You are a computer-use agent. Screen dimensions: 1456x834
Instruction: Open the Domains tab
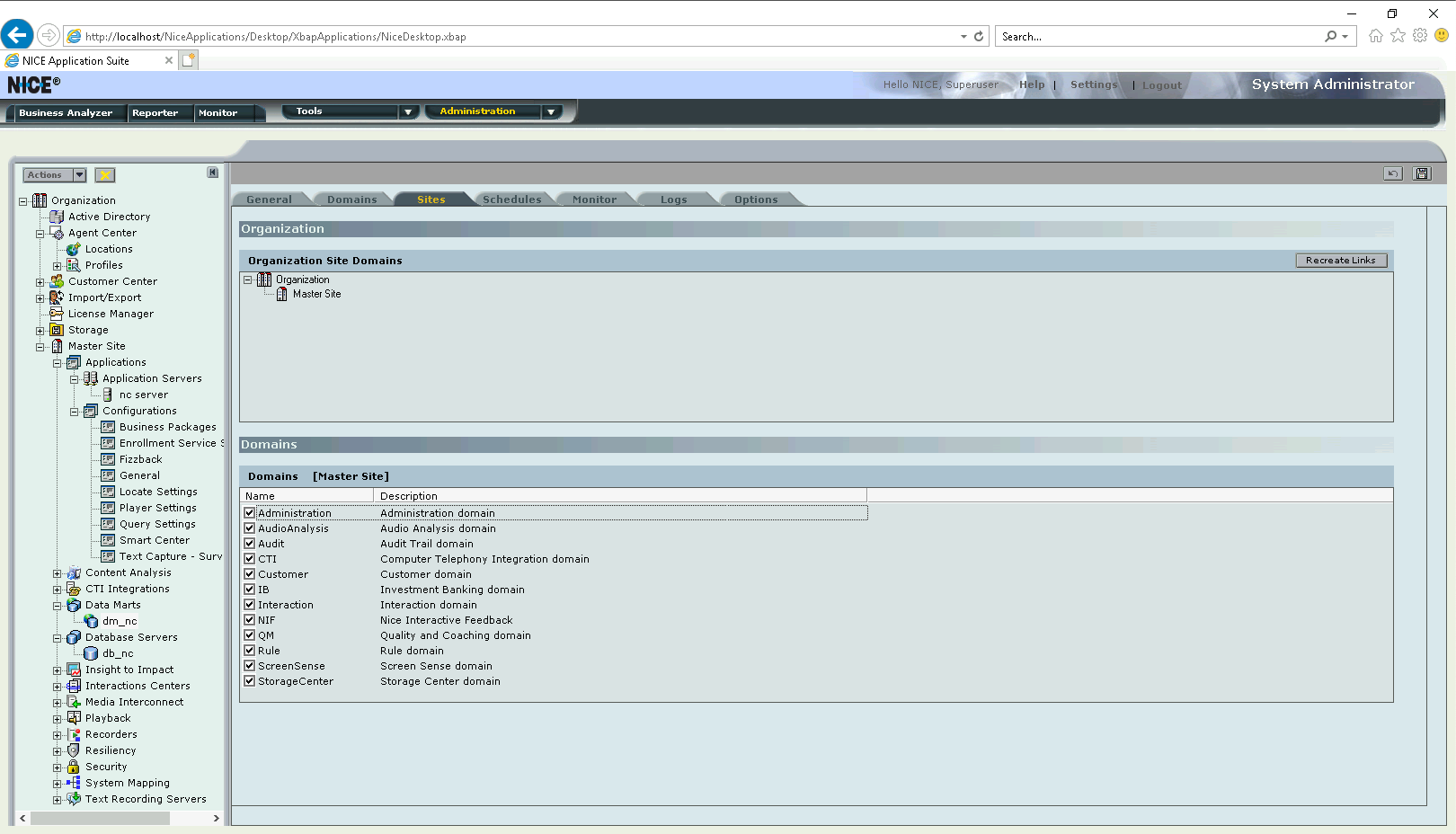351,200
